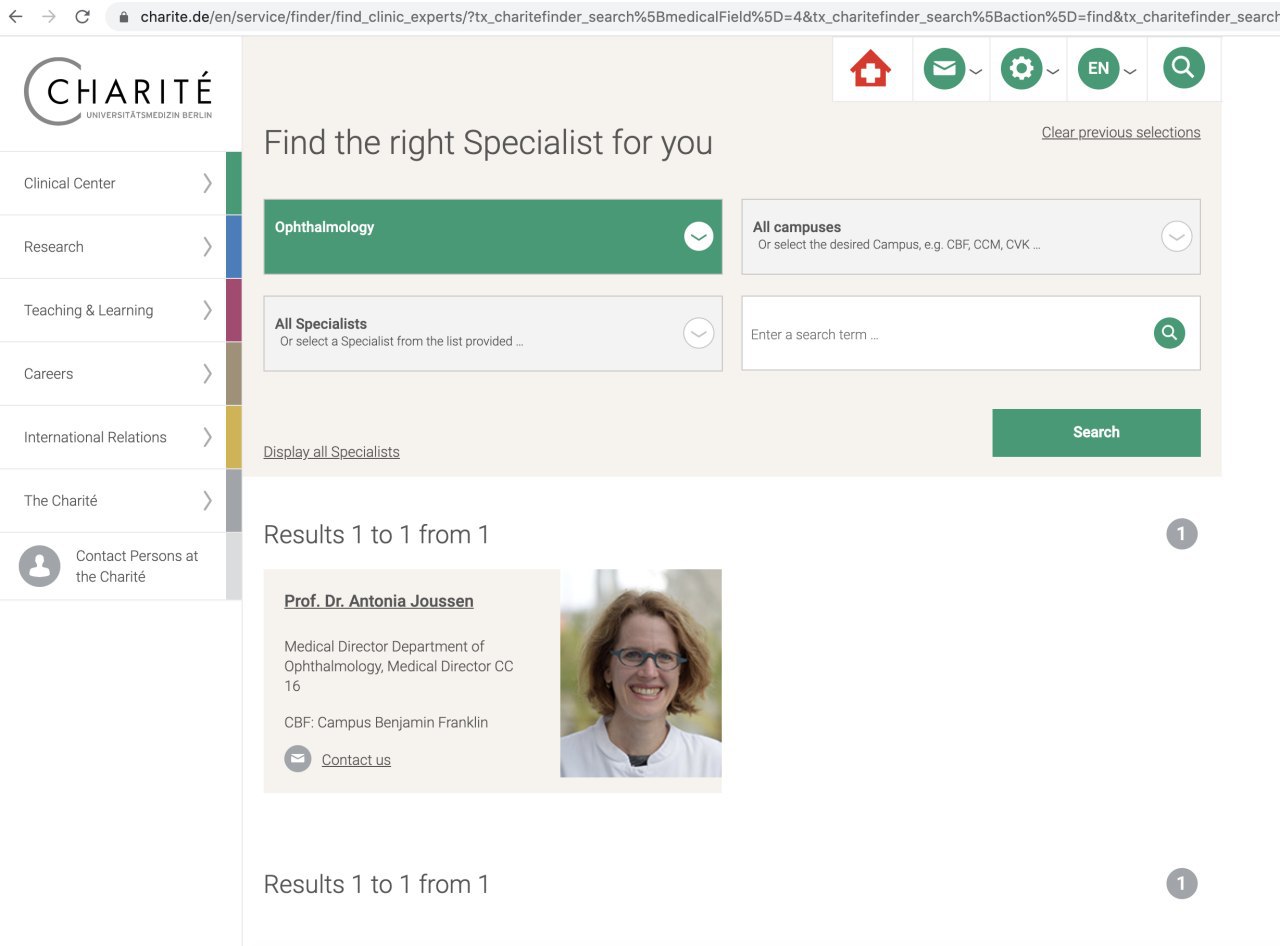Screen dimensions: 1280x946
Task: Click the specialist portrait photo
Action: click(x=641, y=673)
